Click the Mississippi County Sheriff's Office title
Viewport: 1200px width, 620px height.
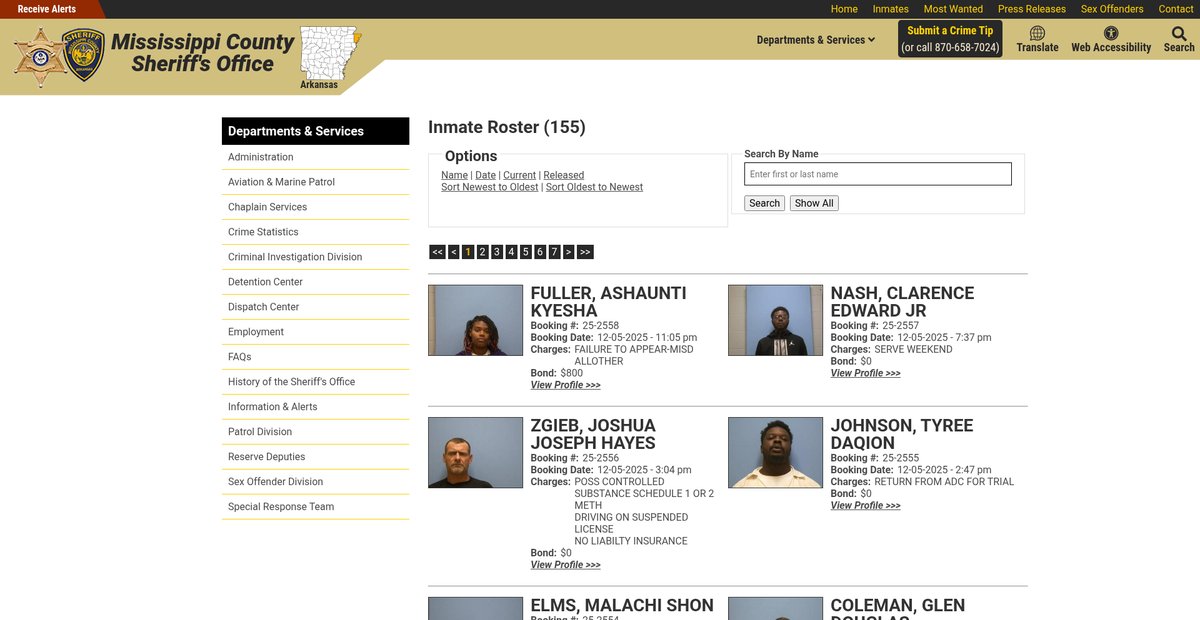[202, 53]
